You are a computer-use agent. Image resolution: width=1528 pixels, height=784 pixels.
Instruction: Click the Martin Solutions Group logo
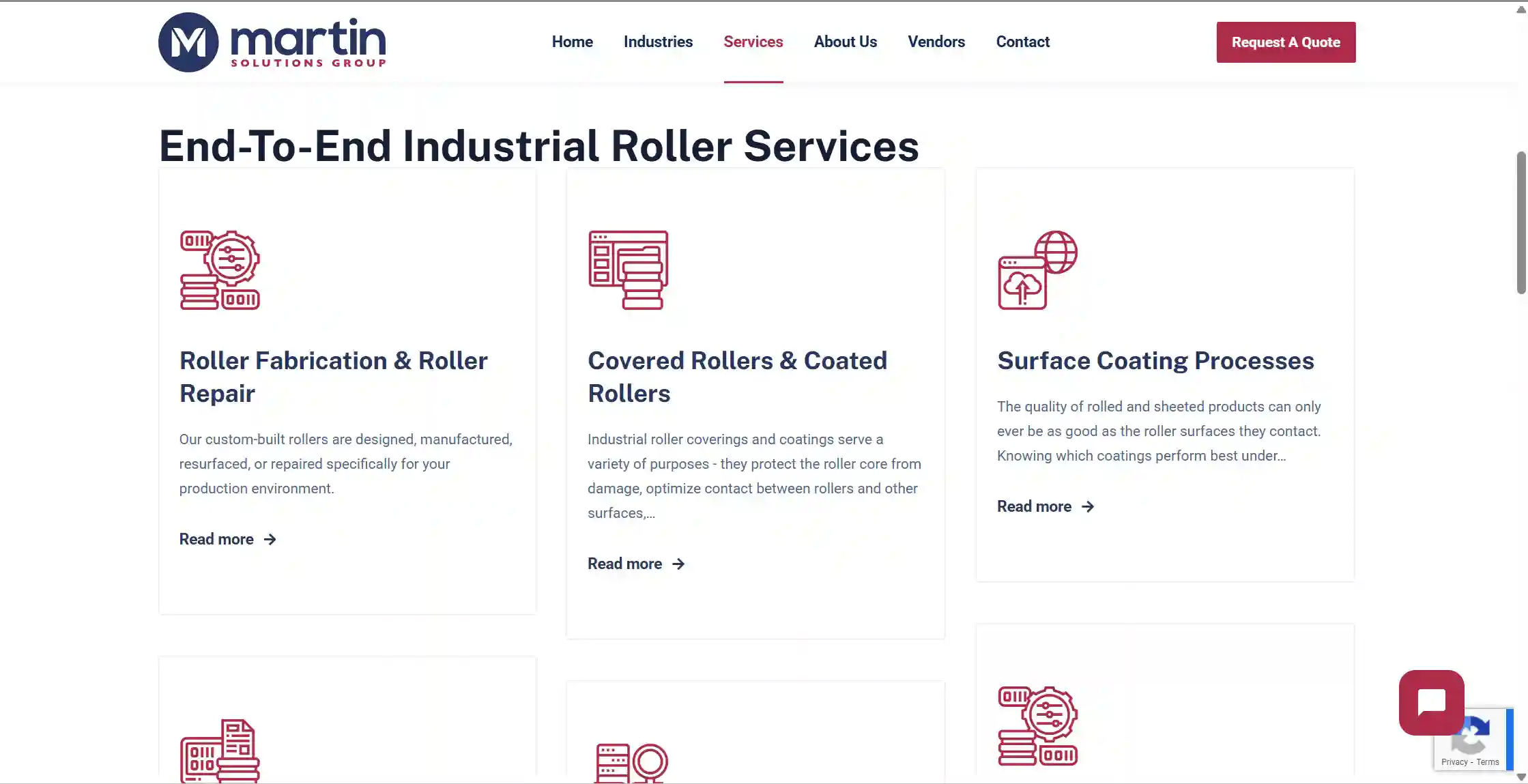[272, 42]
